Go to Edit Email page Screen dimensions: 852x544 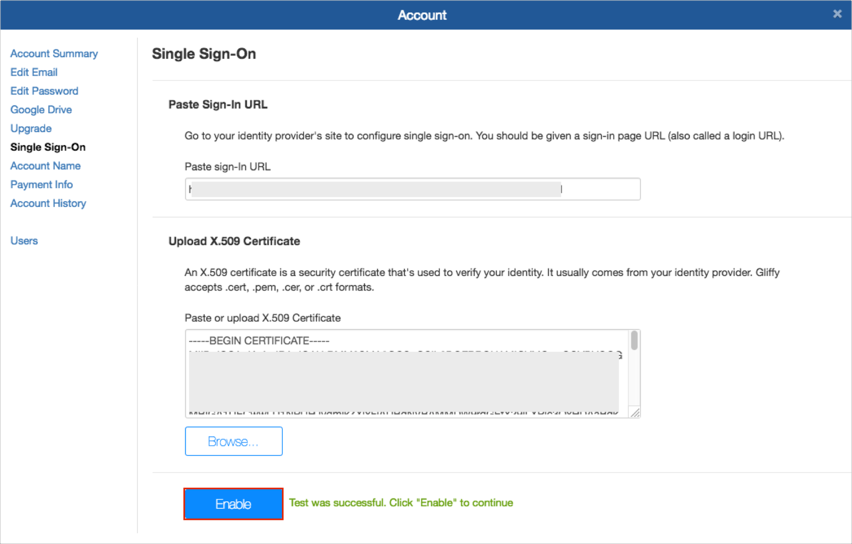pos(34,72)
